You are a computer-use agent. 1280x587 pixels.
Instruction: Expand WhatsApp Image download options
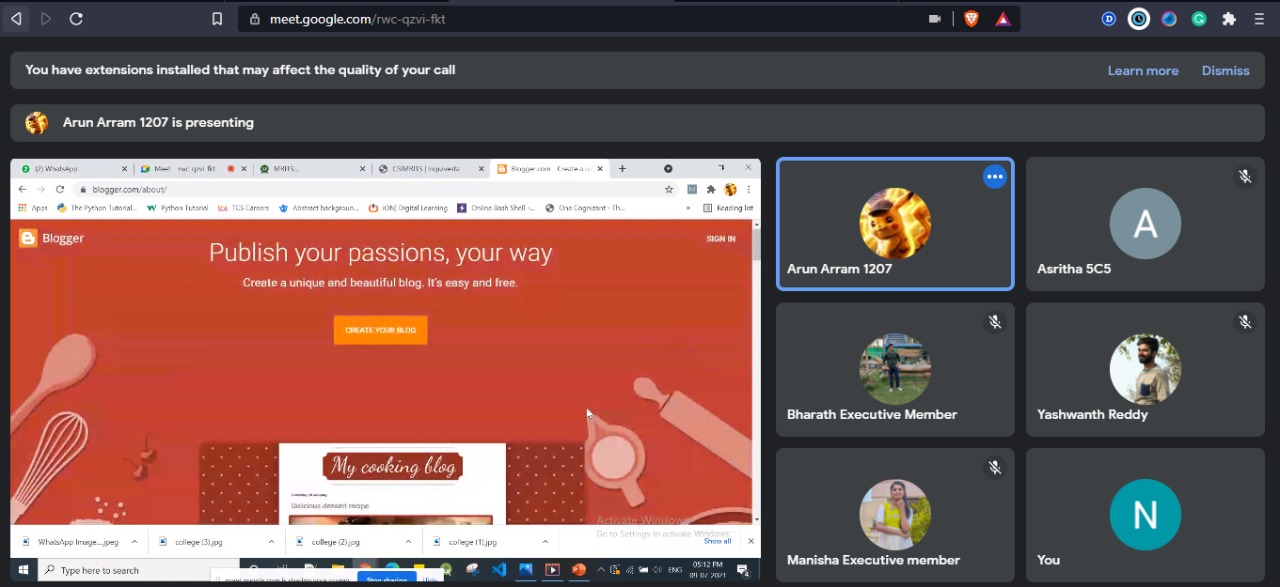pyautogui.click(x=134, y=541)
